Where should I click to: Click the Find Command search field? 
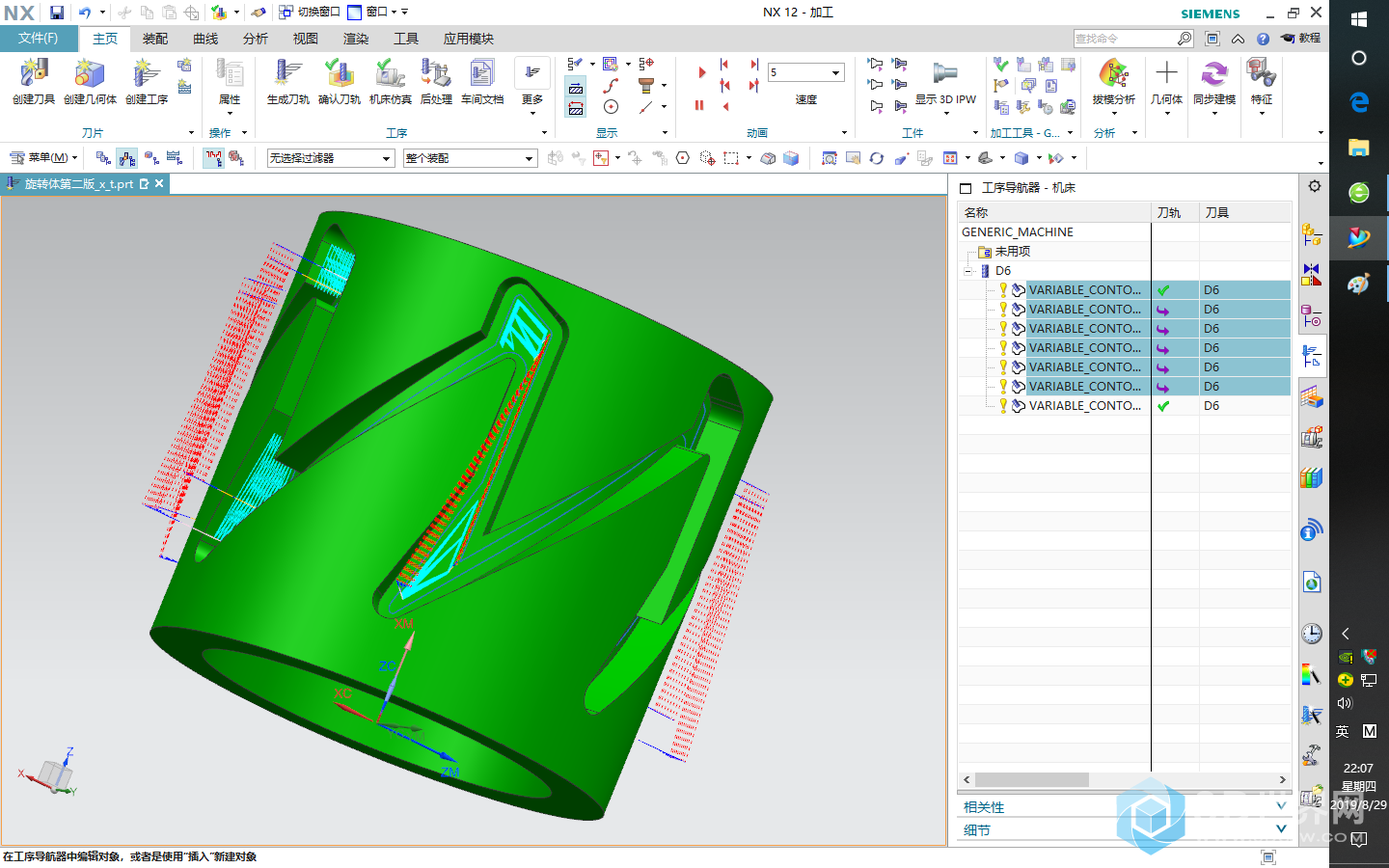tap(1125, 39)
